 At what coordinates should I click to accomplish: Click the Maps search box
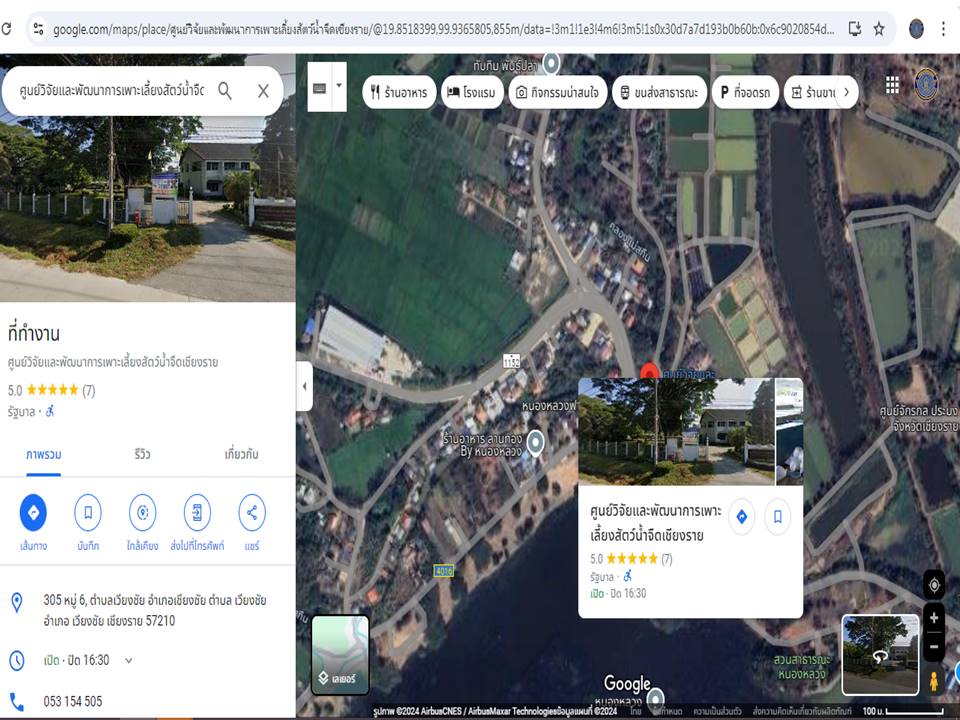(113, 91)
